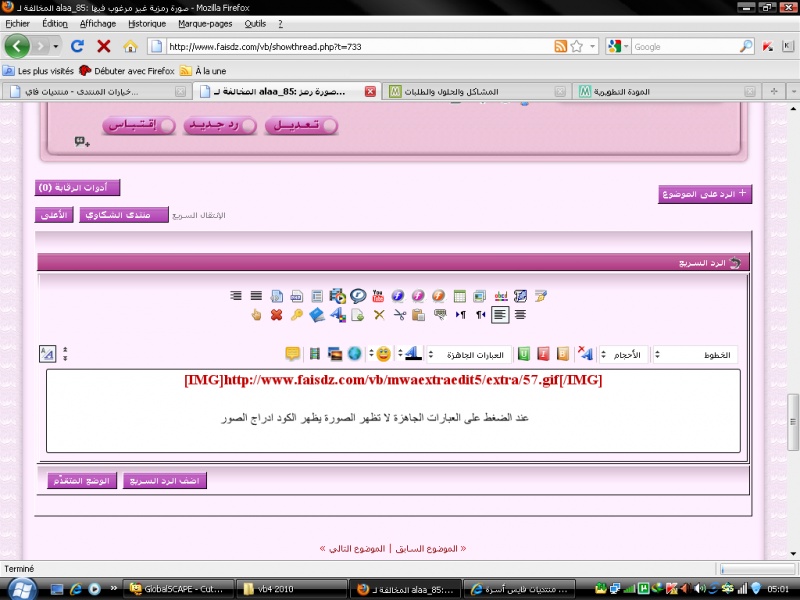Click الموضوع السابق previous thread link

click(x=428, y=548)
